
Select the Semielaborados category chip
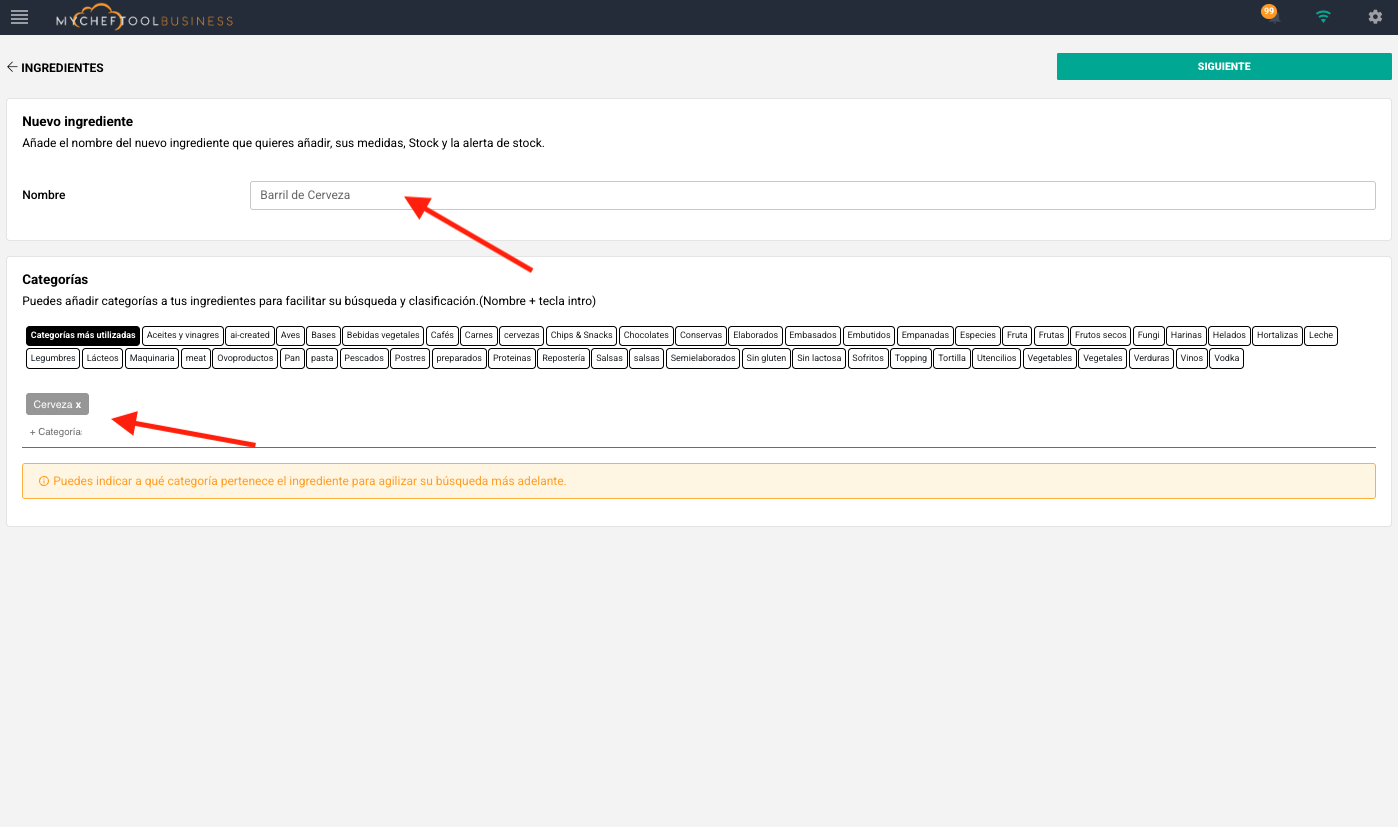tap(703, 358)
